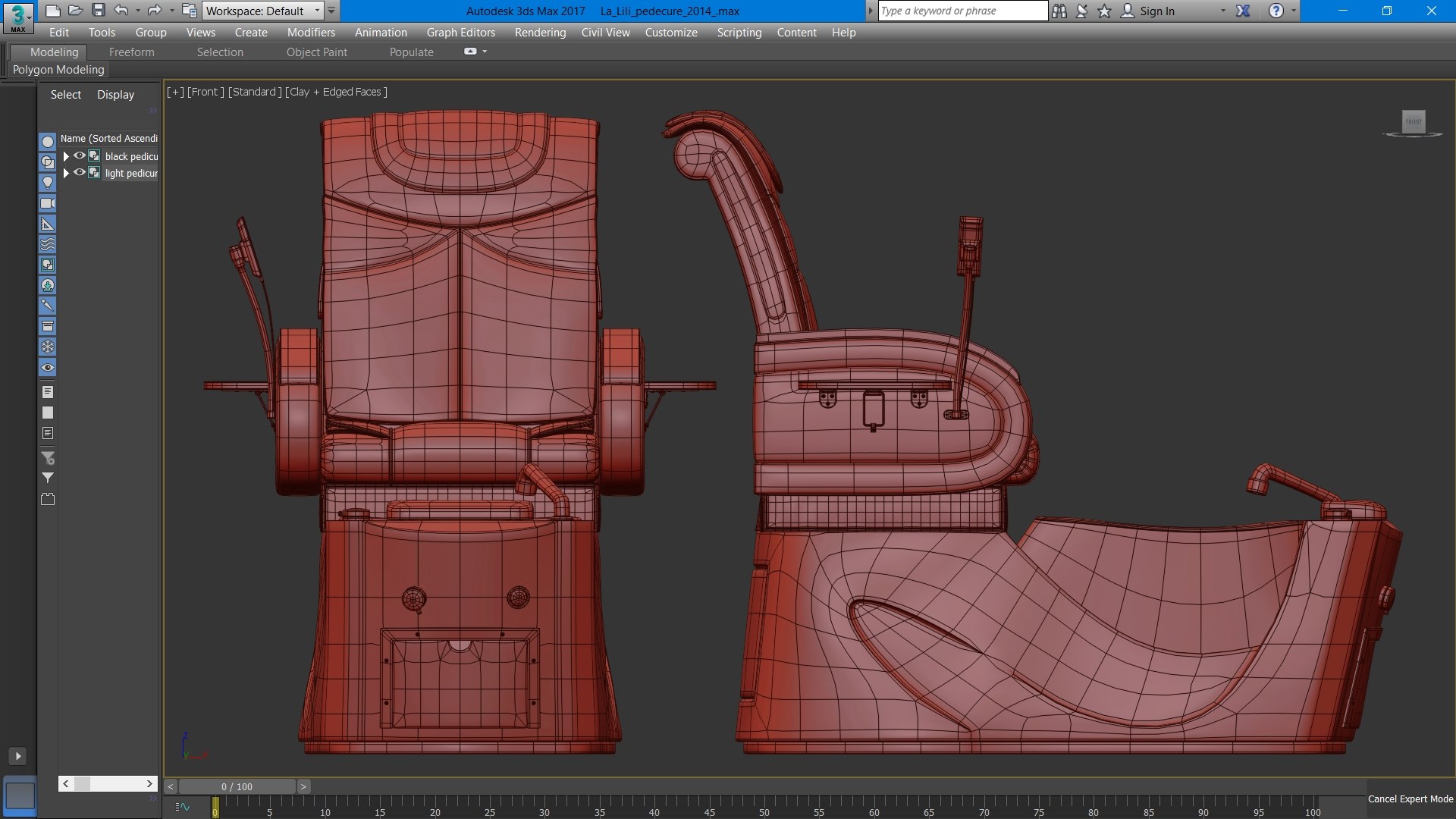Save the scene with the floppy disk icon

(98, 11)
